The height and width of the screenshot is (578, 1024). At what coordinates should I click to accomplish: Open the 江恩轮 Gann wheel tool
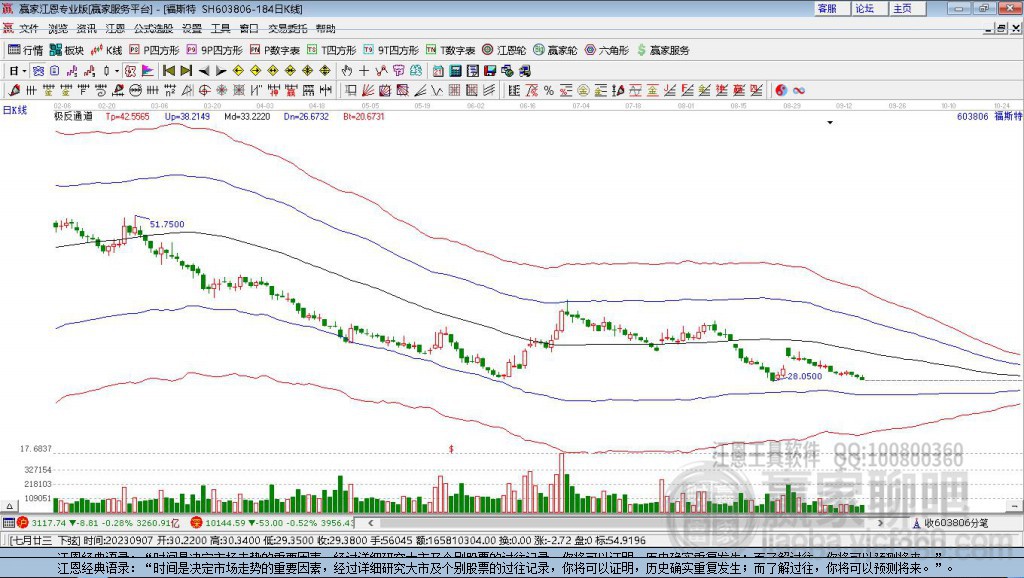coord(504,50)
